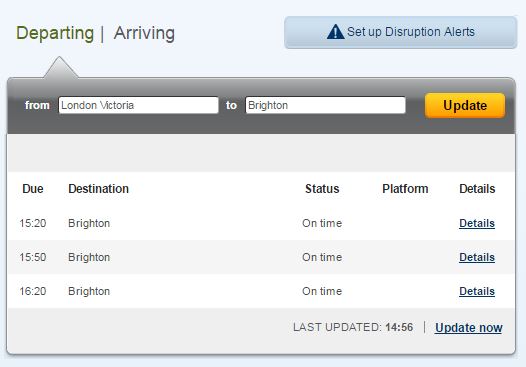The width and height of the screenshot is (526, 367).
Task: Click the On time status of 15:20 train
Action: 322,223
